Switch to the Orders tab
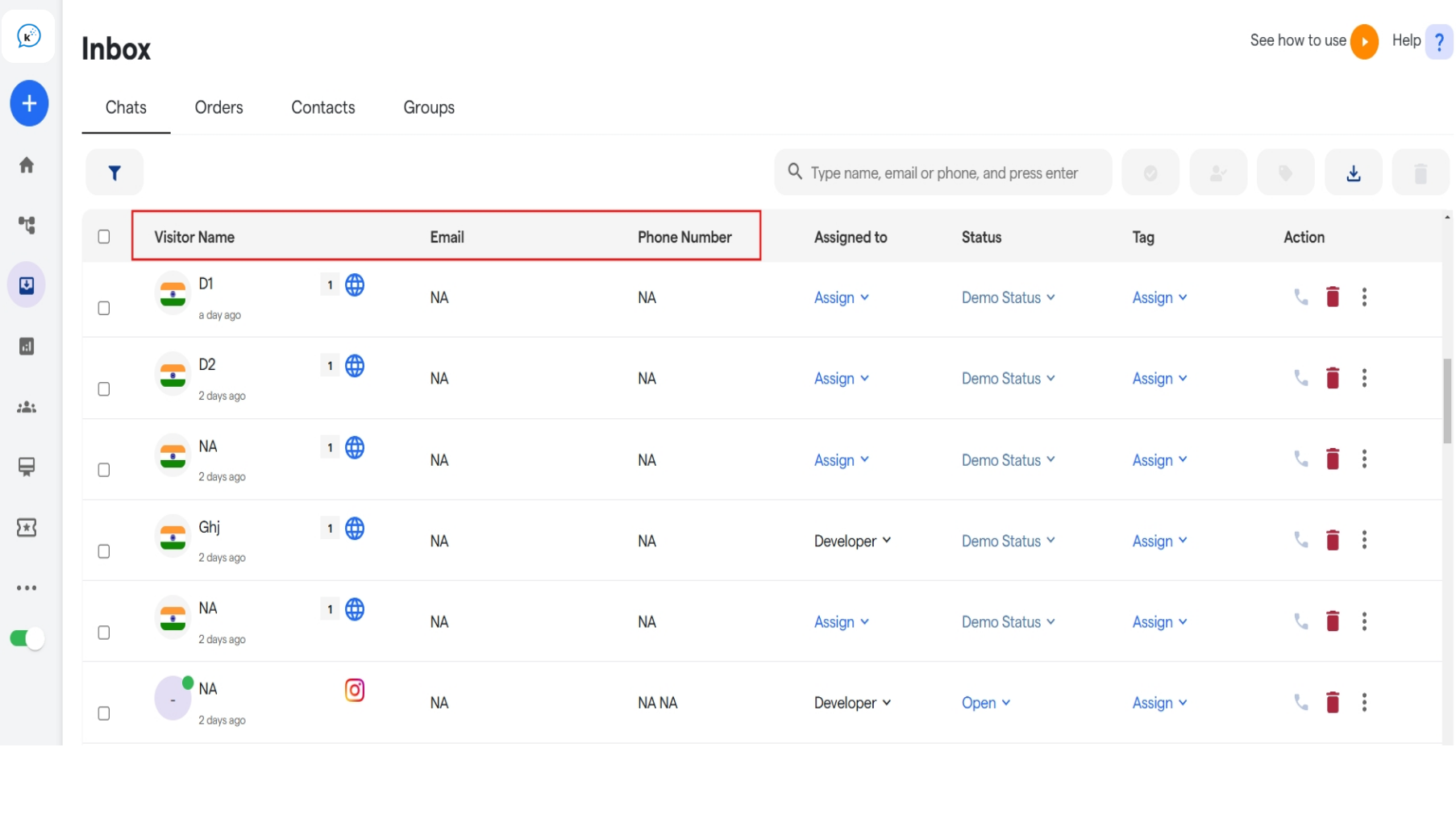 [218, 107]
